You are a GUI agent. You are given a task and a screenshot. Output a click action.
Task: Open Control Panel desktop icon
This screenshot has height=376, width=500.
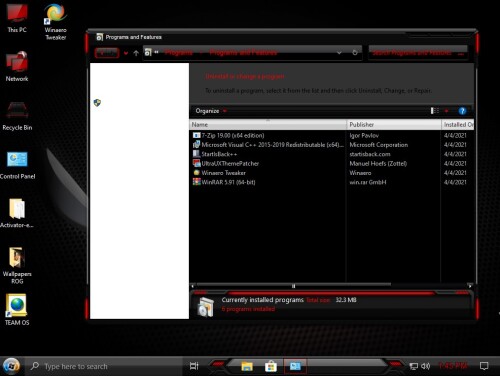17,165
